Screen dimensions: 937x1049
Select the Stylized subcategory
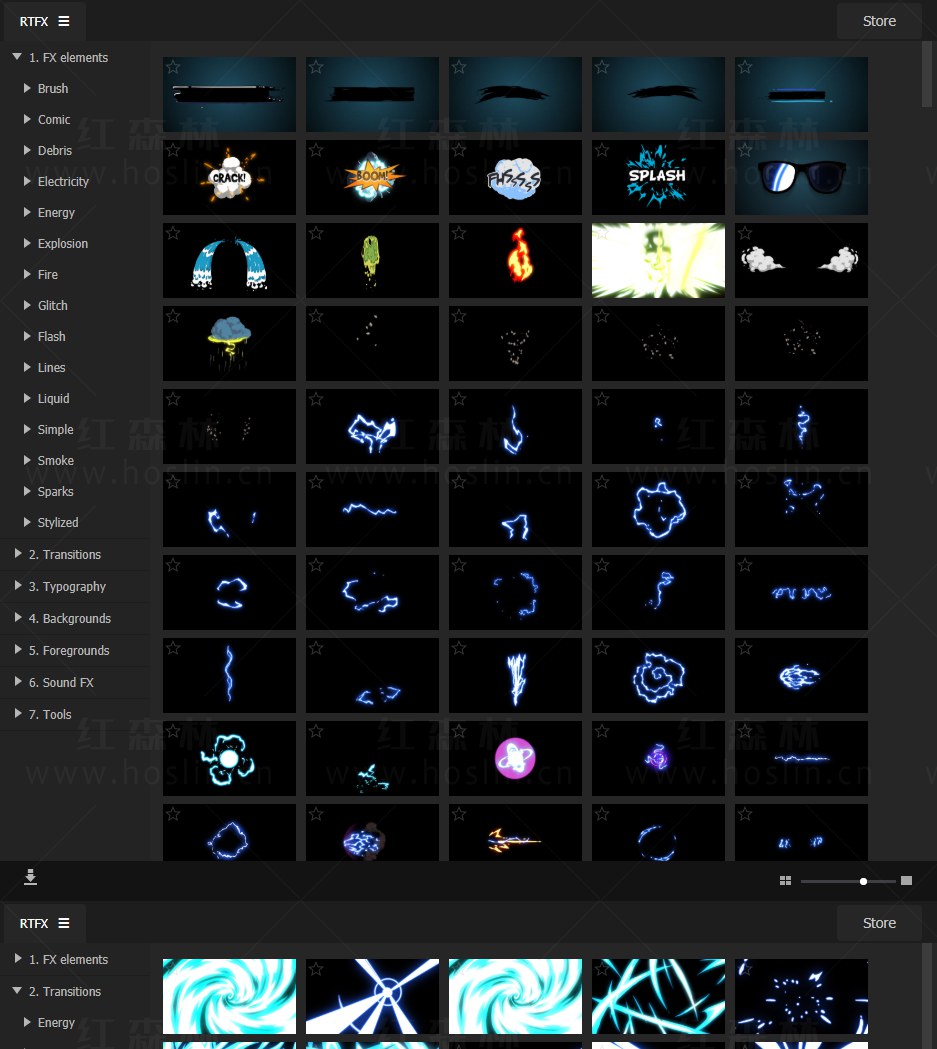(x=58, y=522)
